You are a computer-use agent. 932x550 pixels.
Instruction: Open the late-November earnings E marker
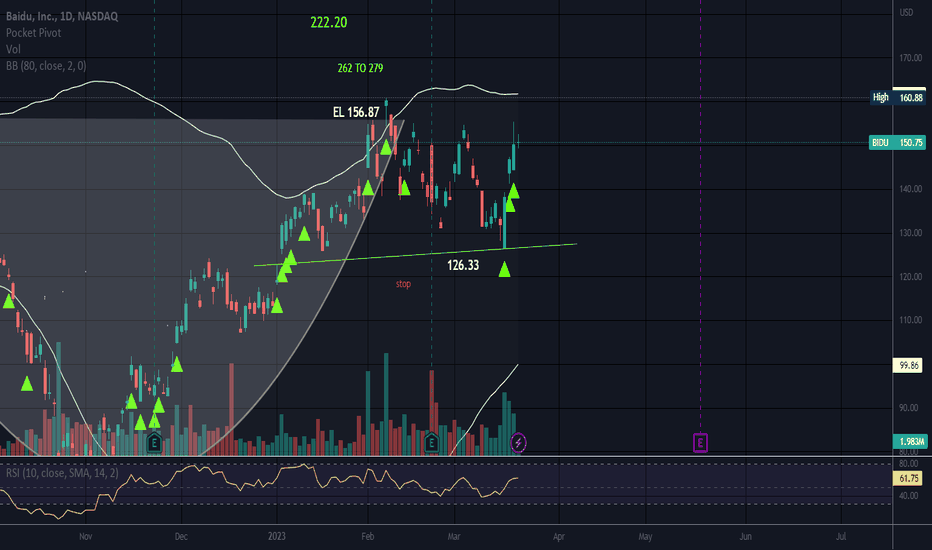[x=155, y=442]
